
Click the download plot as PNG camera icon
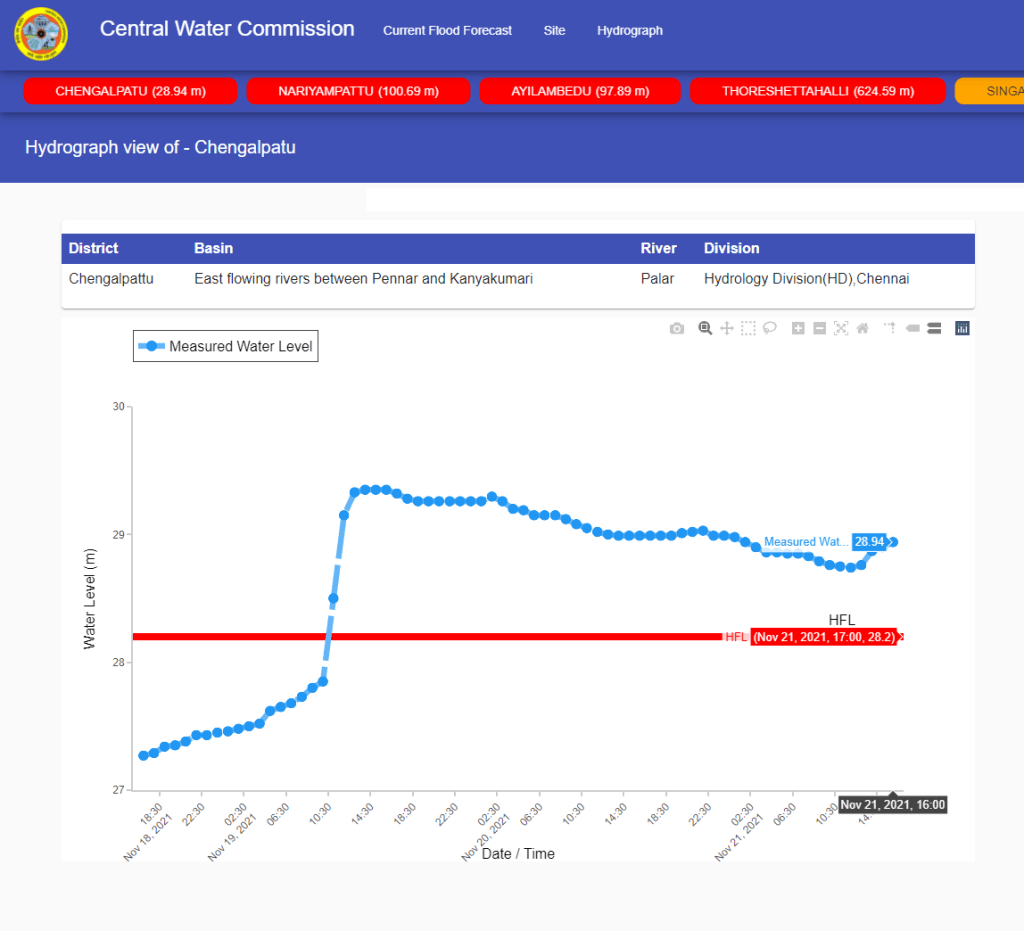point(677,328)
